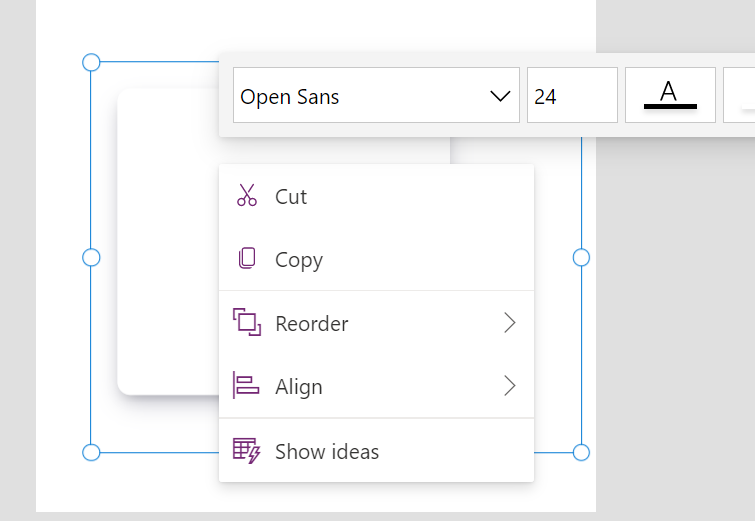Screen dimensions: 755x521
Task: Click the Align left-edge icon
Action: [x=246, y=385]
